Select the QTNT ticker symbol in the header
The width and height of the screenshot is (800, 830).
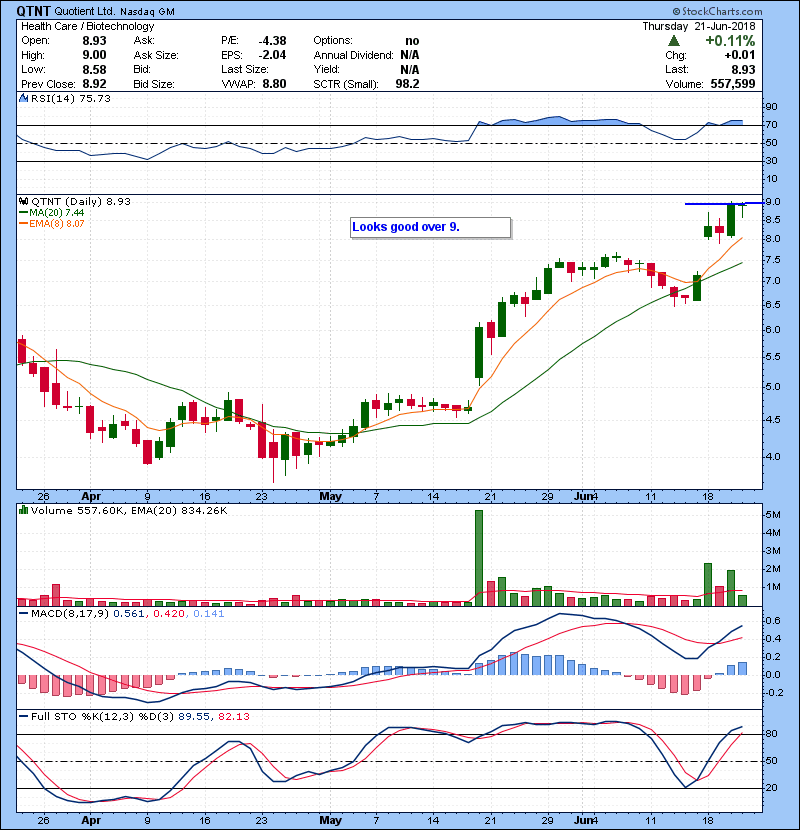point(33,11)
